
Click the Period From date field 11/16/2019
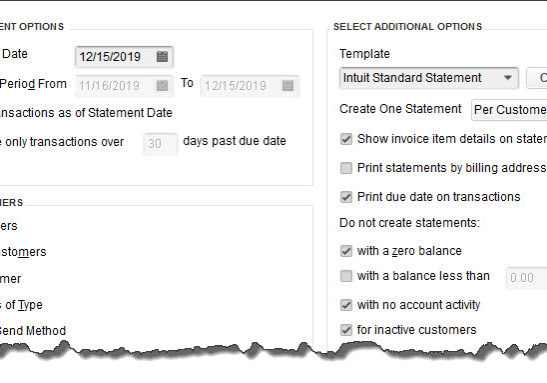(124, 85)
